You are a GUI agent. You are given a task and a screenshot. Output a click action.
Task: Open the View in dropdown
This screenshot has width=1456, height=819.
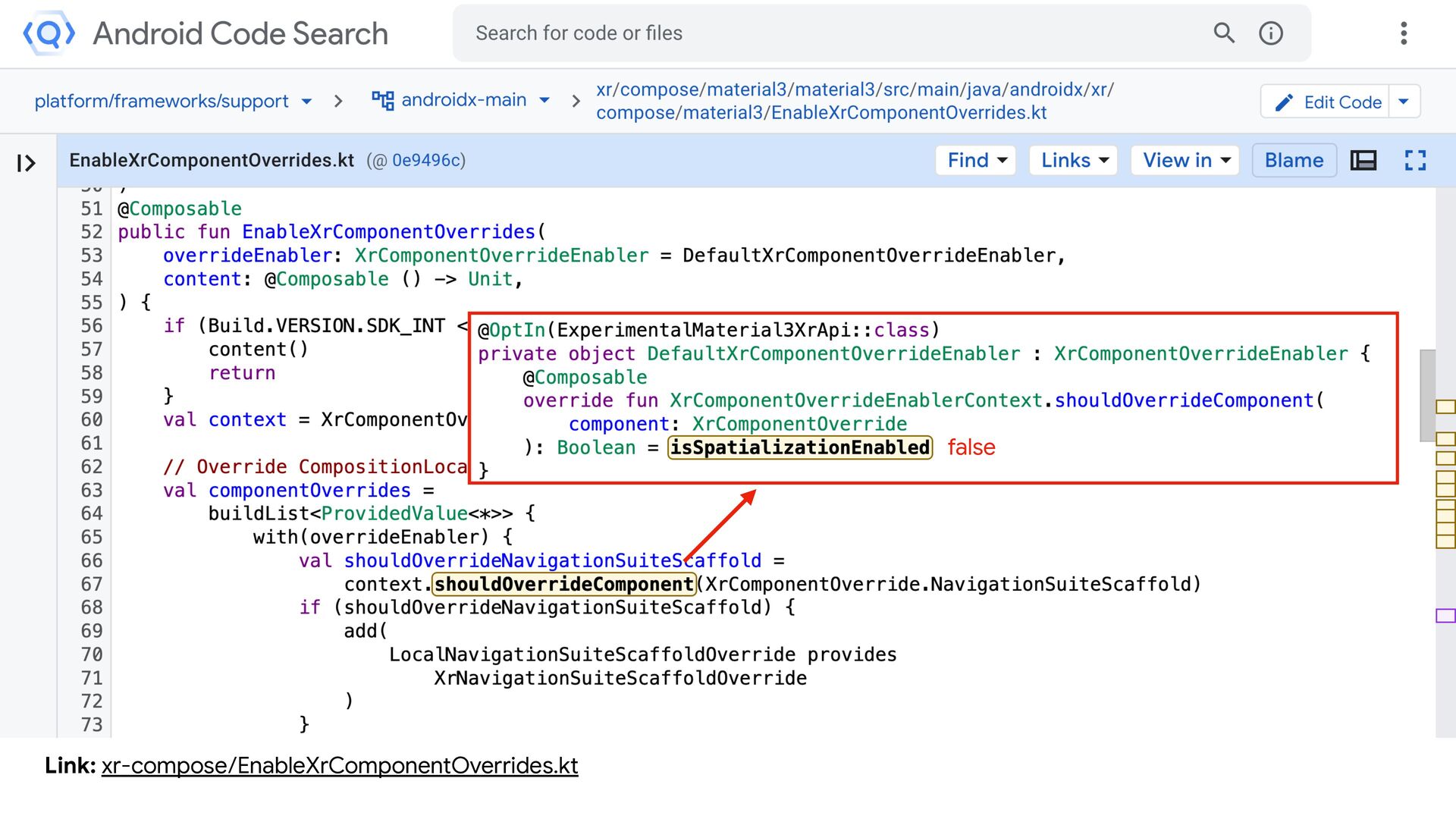pos(1185,160)
